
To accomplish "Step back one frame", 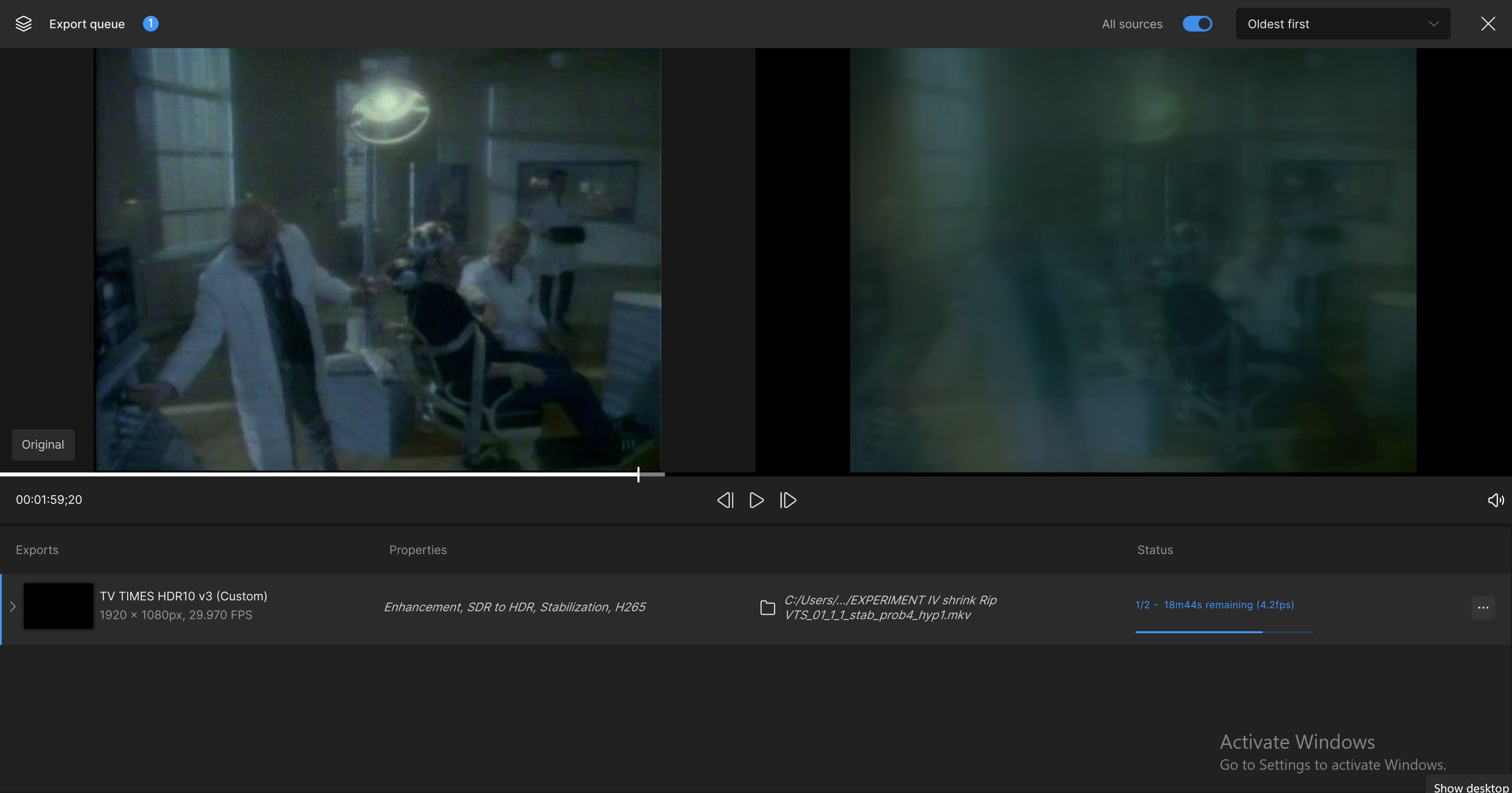I will (x=725, y=500).
